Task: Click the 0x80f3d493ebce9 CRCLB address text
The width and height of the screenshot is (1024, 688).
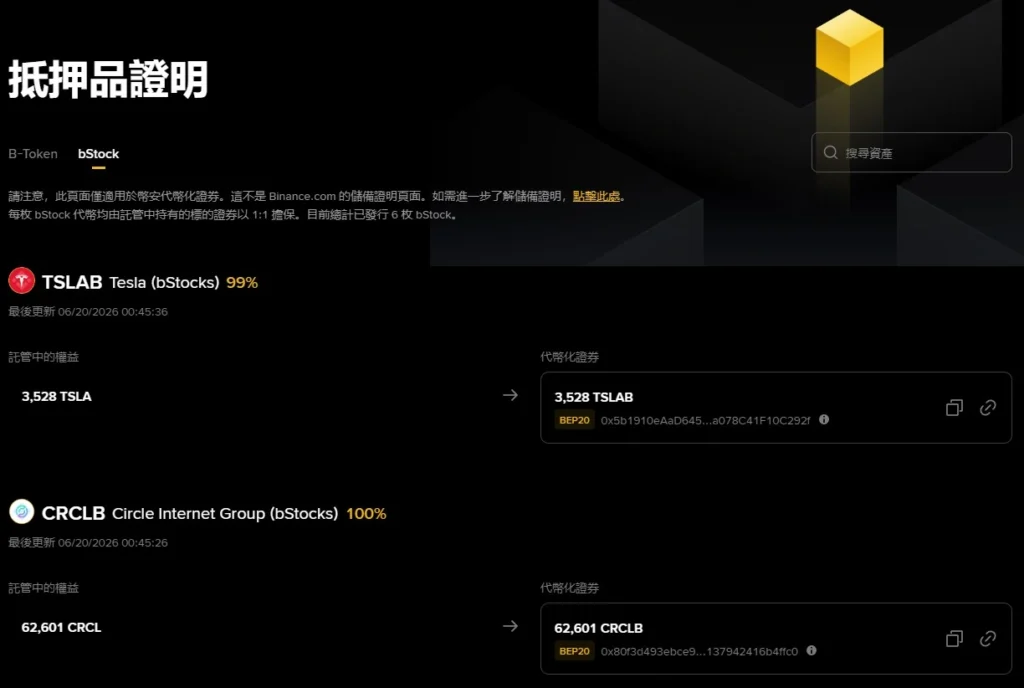Action: click(x=699, y=651)
